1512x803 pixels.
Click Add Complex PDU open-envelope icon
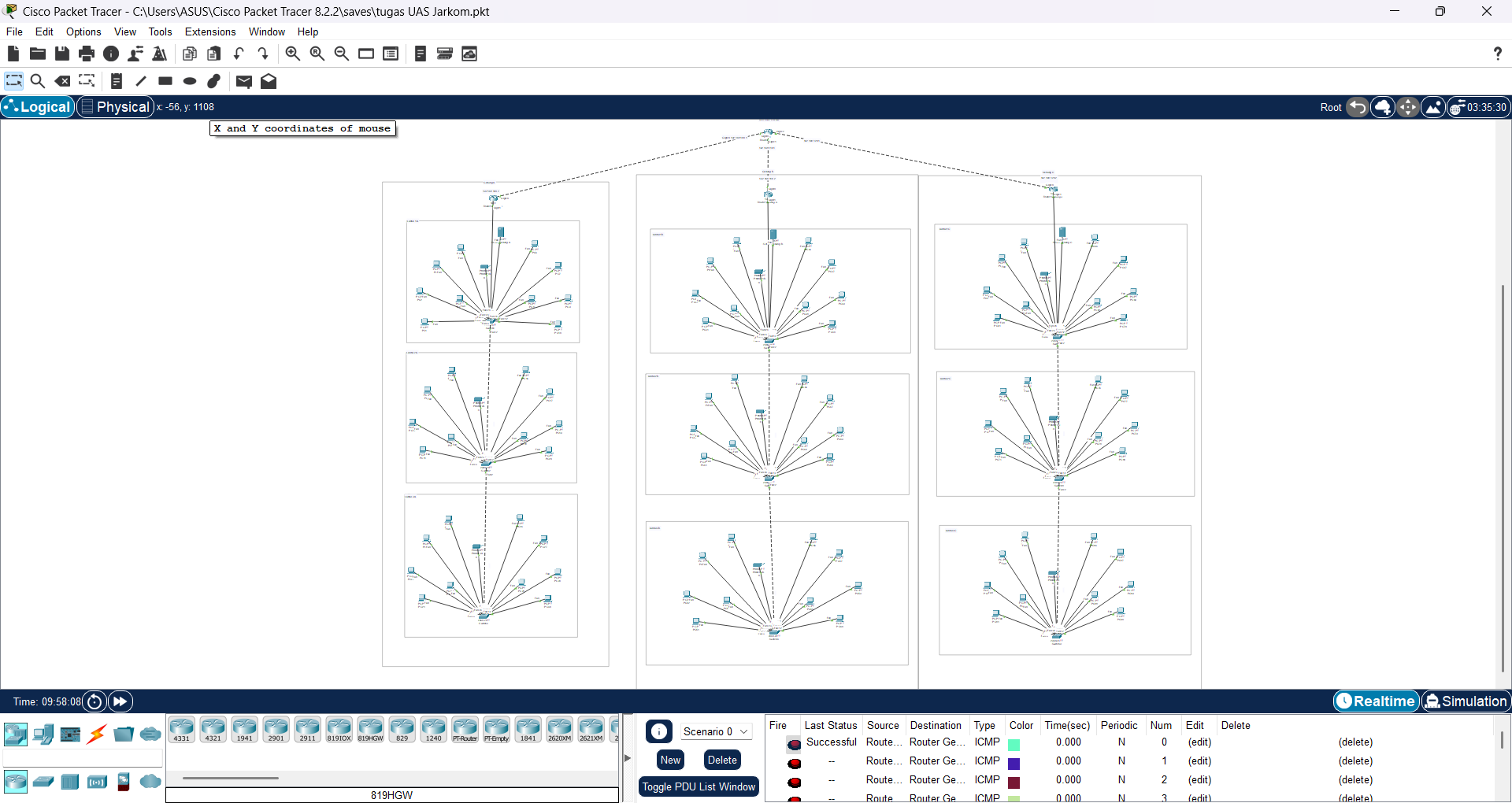click(x=269, y=81)
